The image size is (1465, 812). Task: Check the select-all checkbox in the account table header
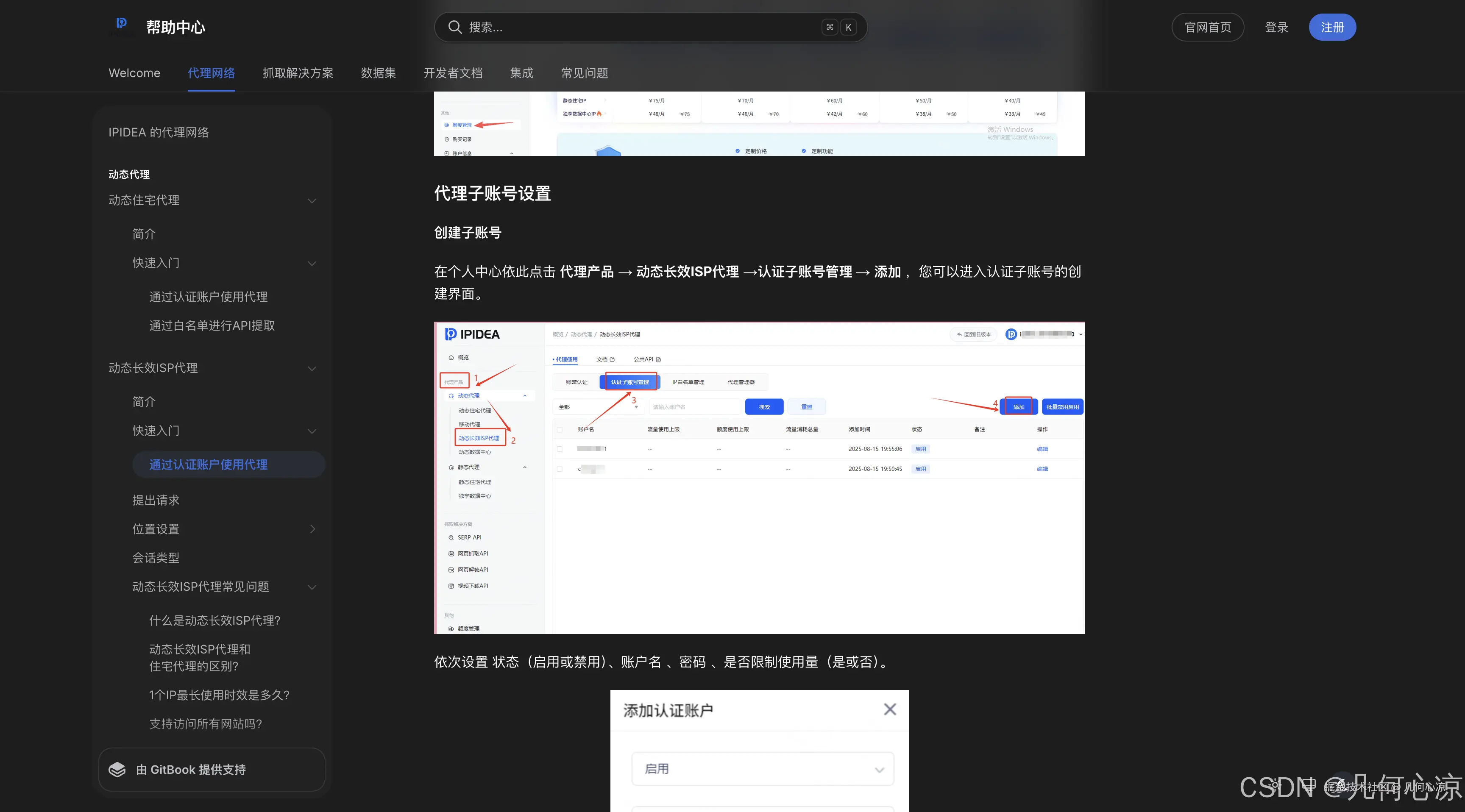point(560,430)
